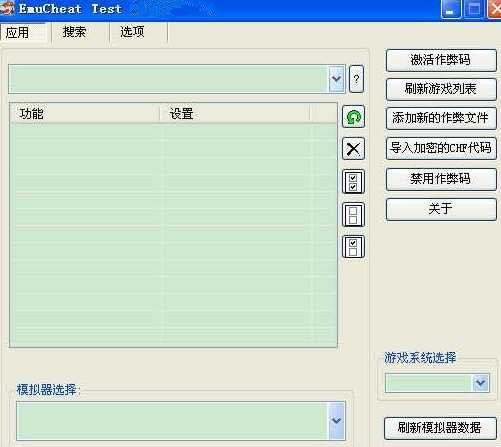Screen dimensions: 501x447
Task: Click the deselect-all empty boxes icon
Action: point(353,215)
